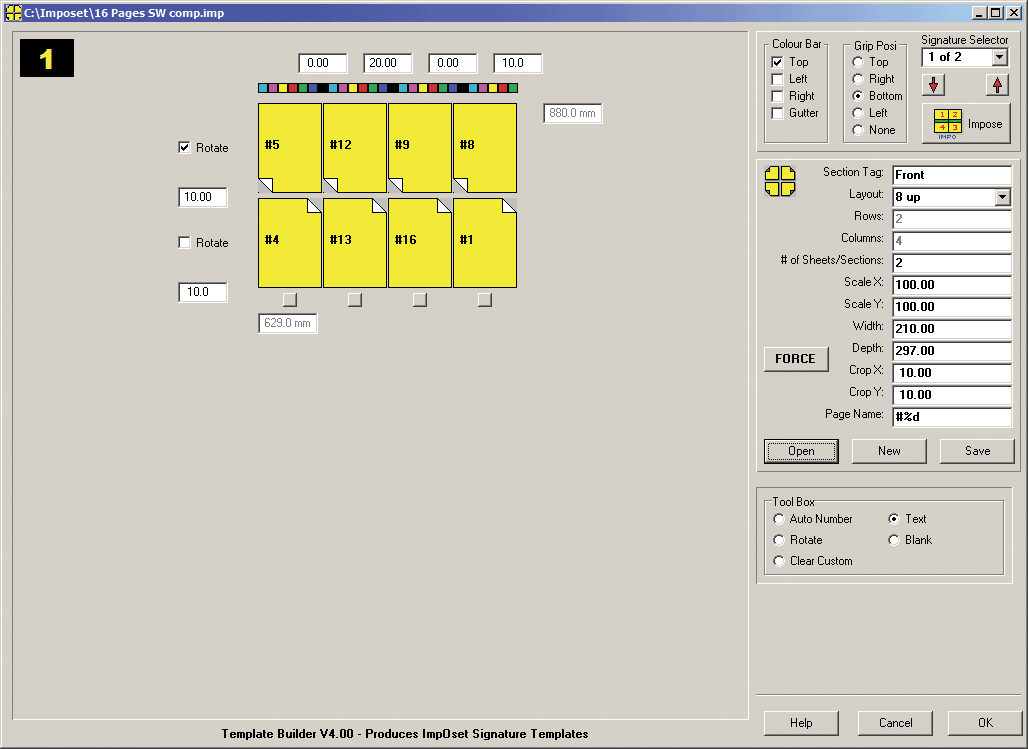The width and height of the screenshot is (1028, 749).
Task: Expand the Layout 8 up dropdown
Action: pos(1003,197)
